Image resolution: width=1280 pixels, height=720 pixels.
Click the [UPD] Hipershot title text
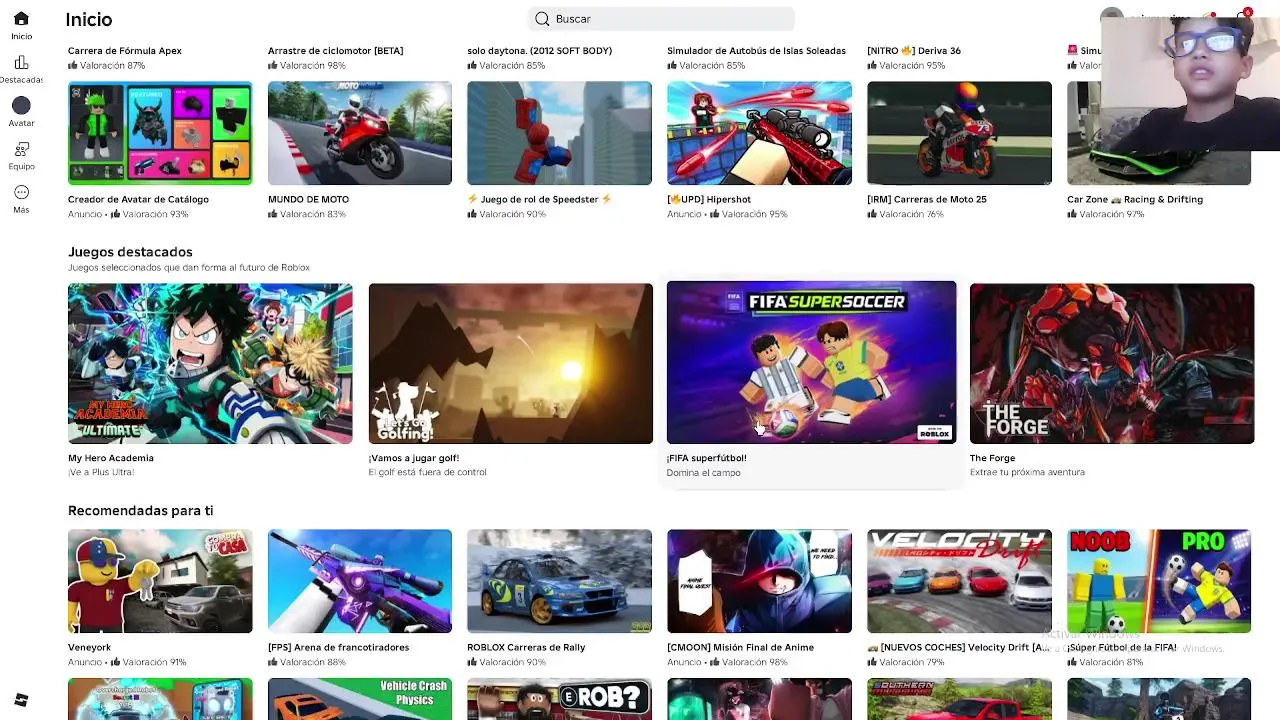[709, 199]
